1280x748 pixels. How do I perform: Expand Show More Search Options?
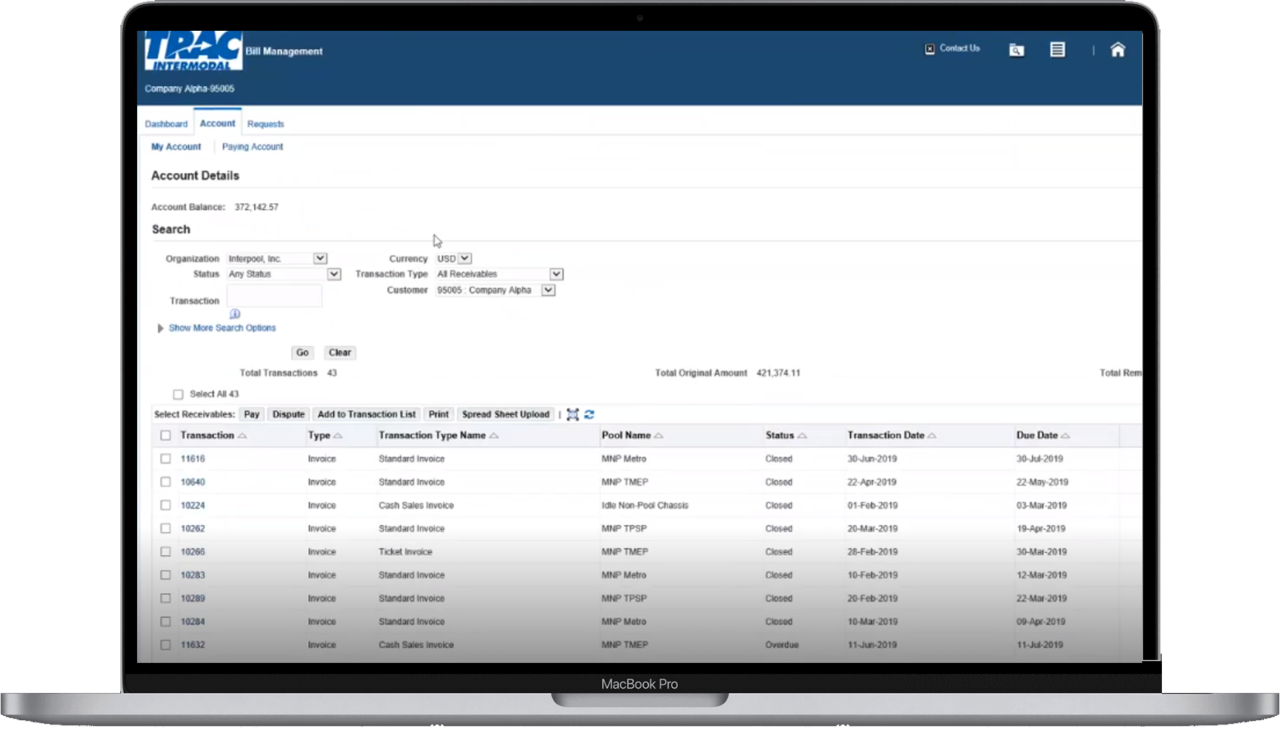222,327
